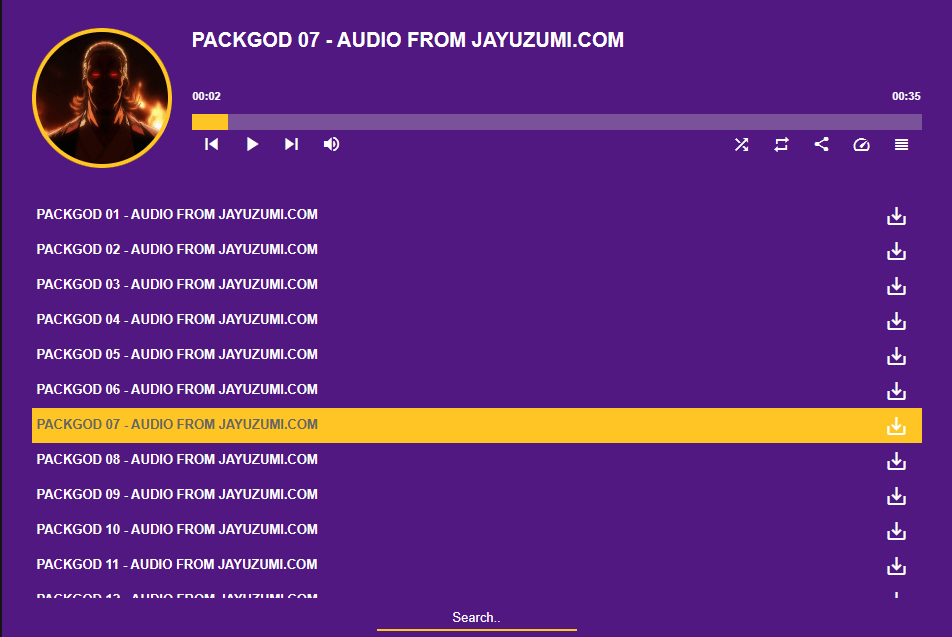Select the PACKGOD 09 track
952x637 pixels.
tap(176, 494)
